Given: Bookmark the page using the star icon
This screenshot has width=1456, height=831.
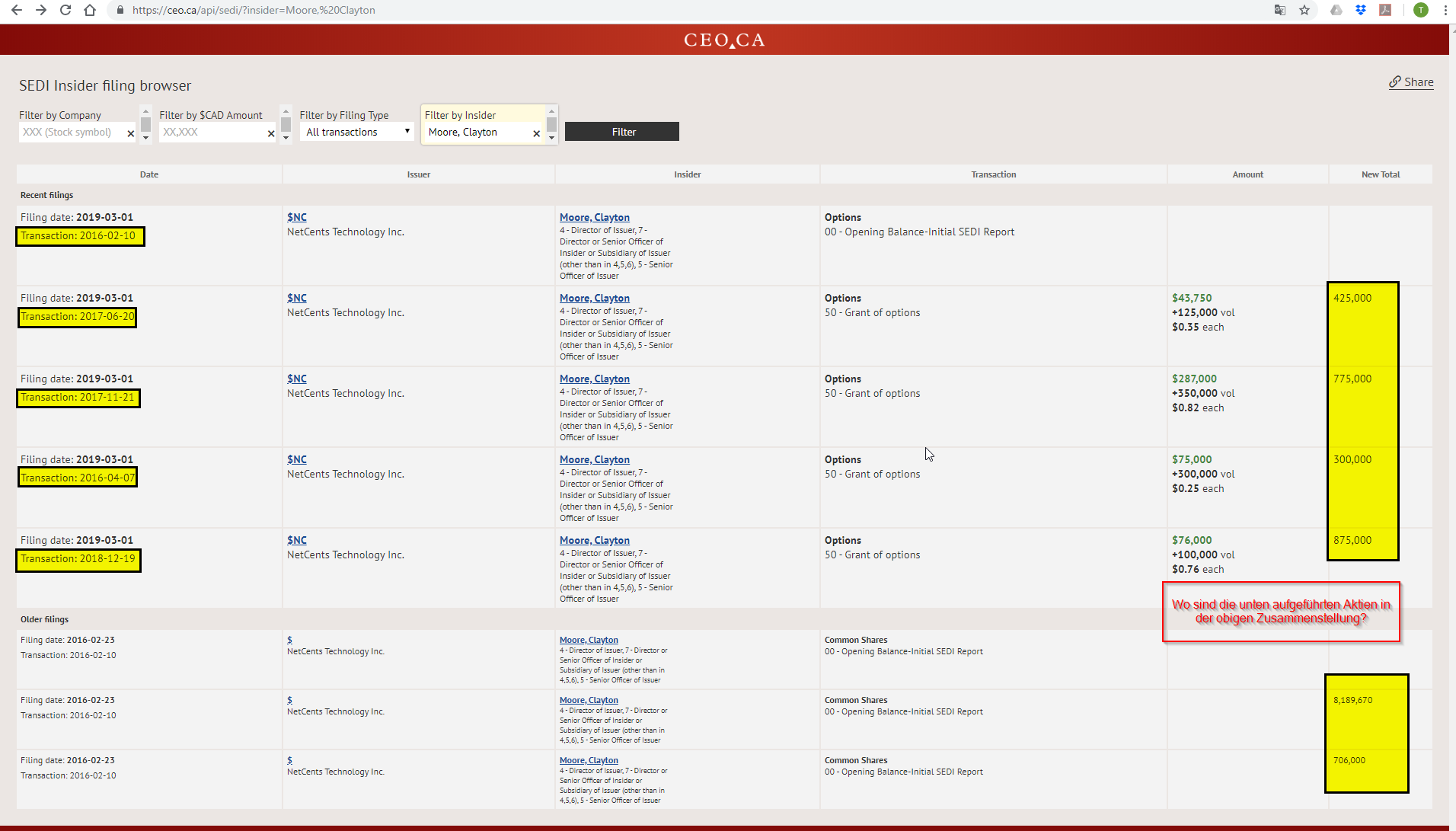Looking at the screenshot, I should (x=1305, y=10).
